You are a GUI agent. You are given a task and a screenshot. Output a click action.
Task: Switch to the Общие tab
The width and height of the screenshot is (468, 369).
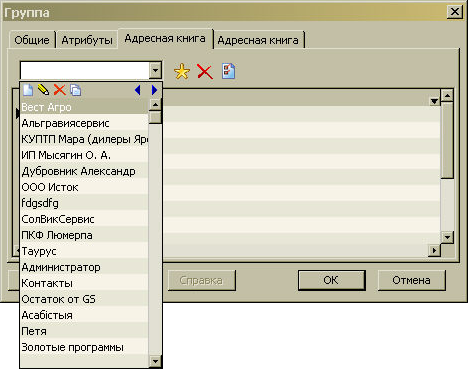point(32,40)
